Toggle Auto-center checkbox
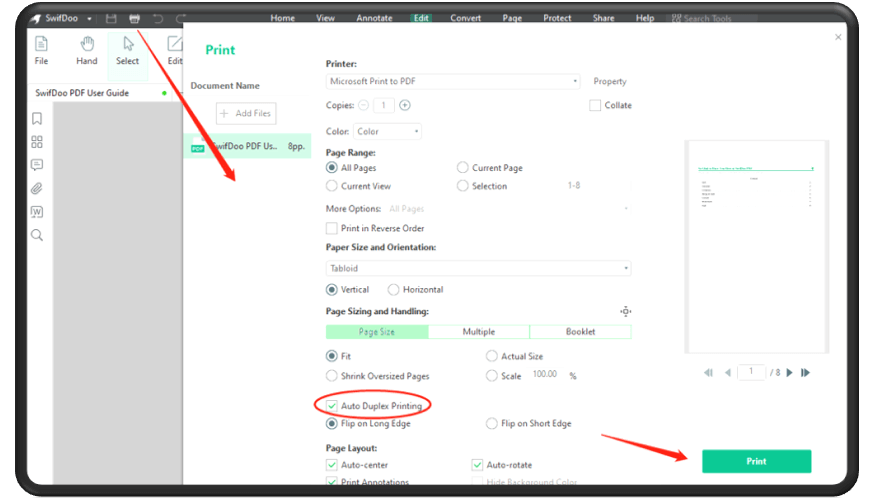Screen dimensions: 874x498 [x=332, y=465]
